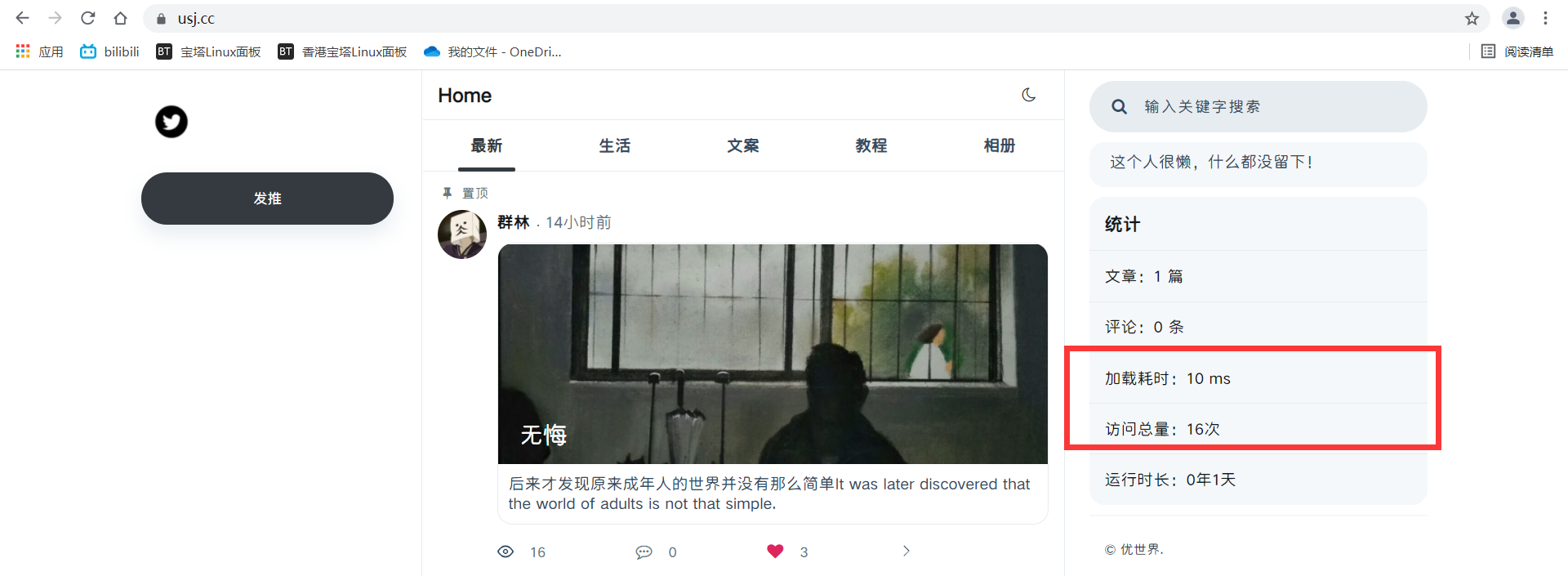
Task: Open the 阅读清单 reading list
Action: tap(1517, 51)
